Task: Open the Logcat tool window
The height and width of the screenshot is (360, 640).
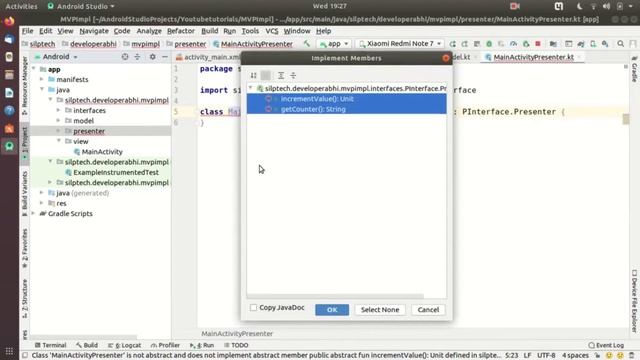Action: pyautogui.click(x=124, y=345)
